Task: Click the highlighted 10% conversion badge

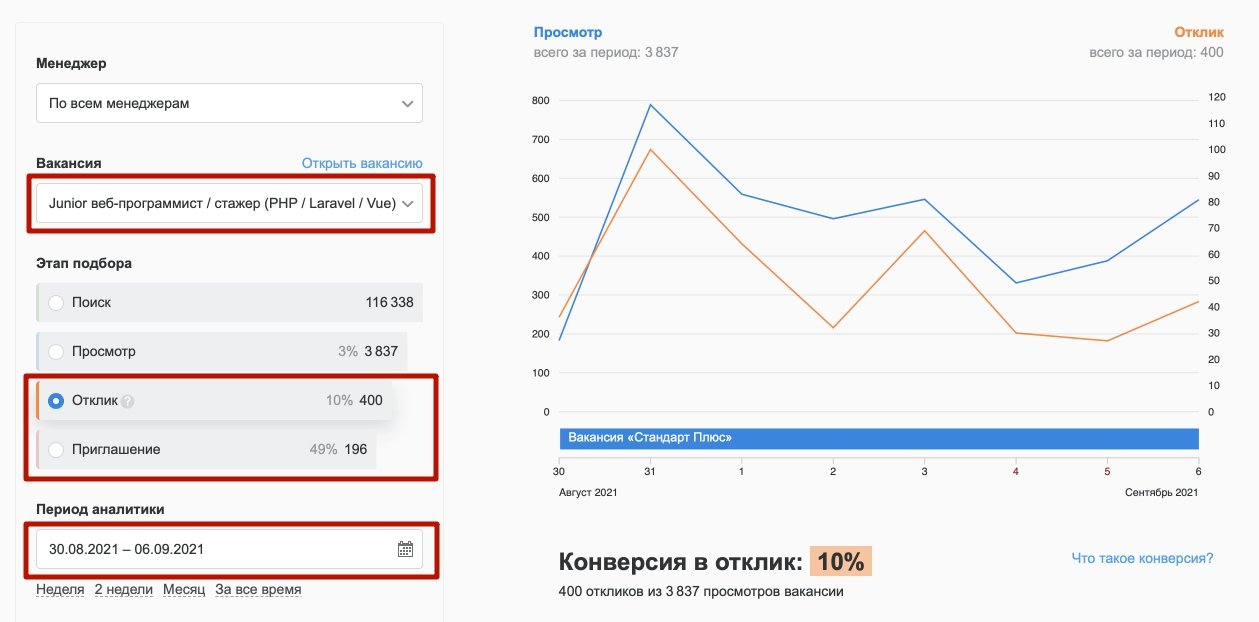Action: click(x=841, y=562)
